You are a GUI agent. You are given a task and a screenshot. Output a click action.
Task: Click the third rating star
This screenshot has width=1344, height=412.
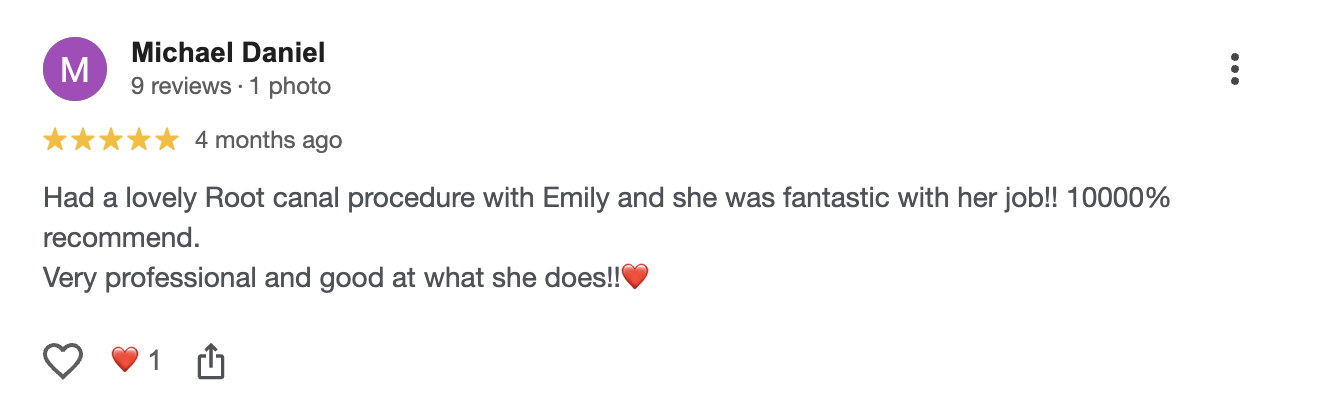click(x=110, y=140)
